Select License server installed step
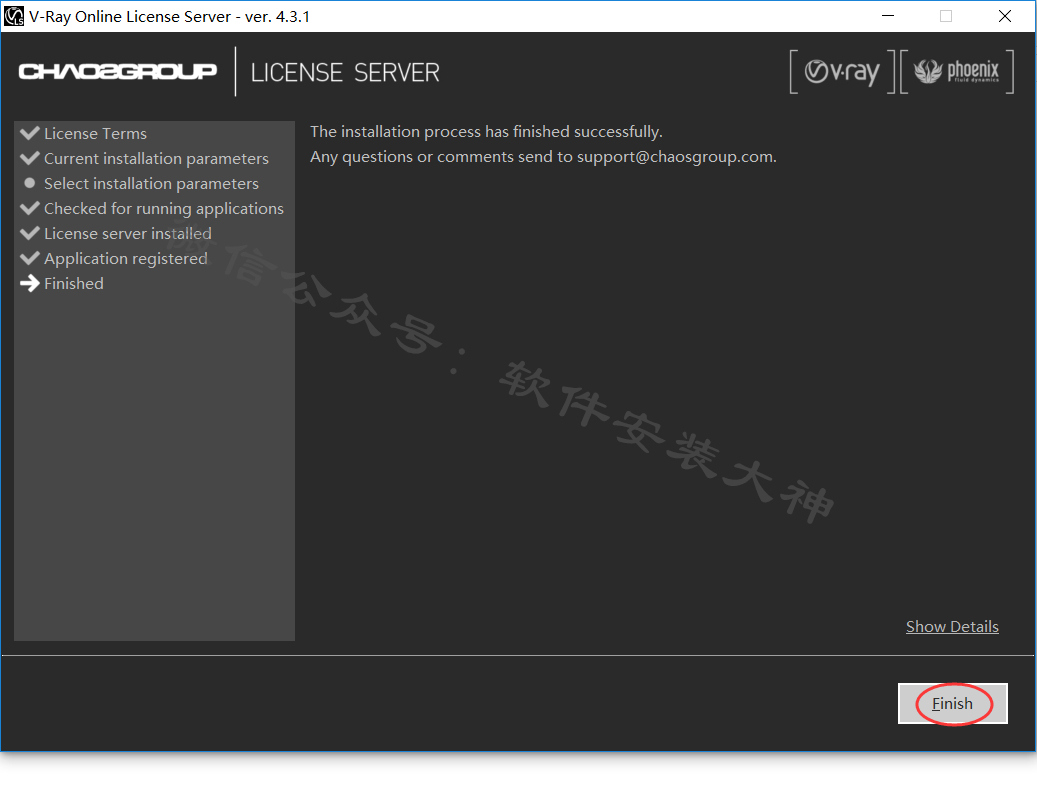 (x=128, y=233)
